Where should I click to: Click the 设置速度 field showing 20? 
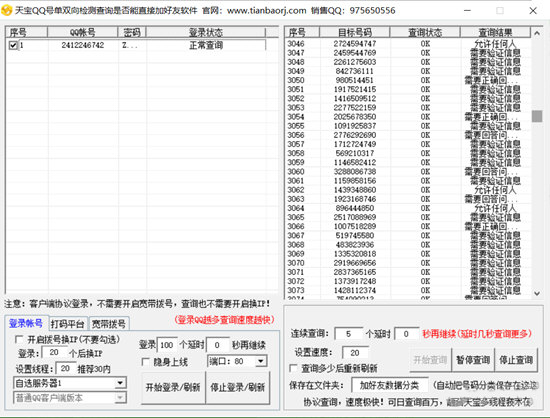pyautogui.click(x=355, y=353)
